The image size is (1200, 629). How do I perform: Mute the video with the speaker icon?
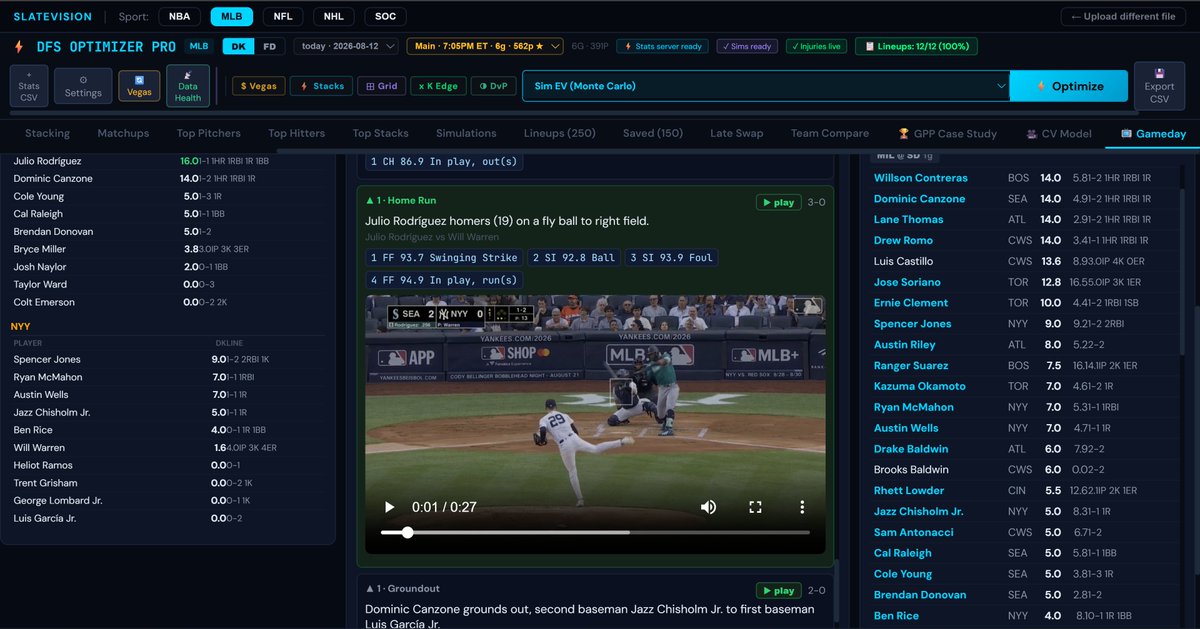click(x=708, y=507)
